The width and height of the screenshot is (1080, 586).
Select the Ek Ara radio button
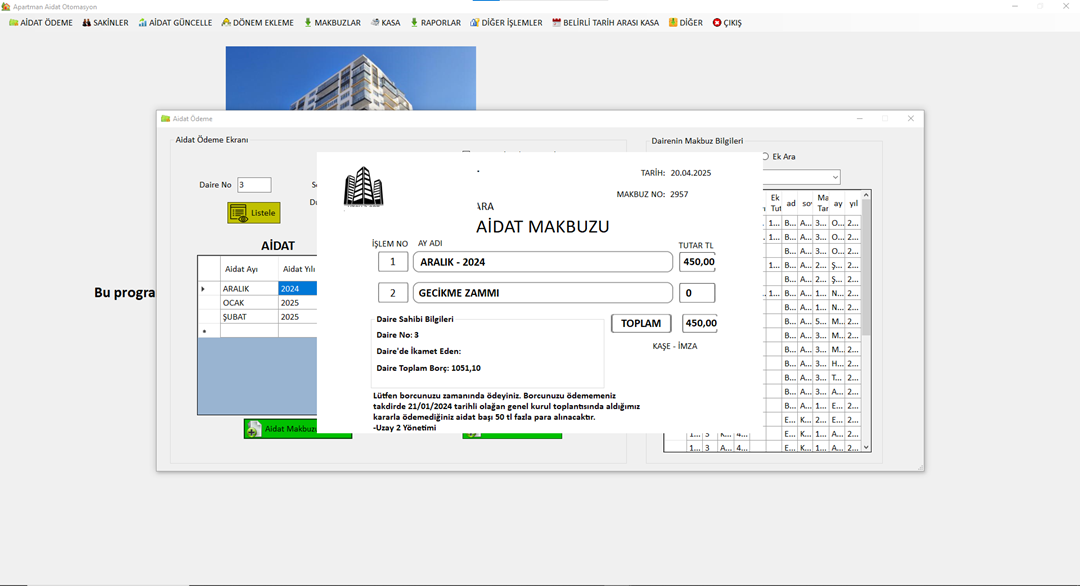pos(766,156)
